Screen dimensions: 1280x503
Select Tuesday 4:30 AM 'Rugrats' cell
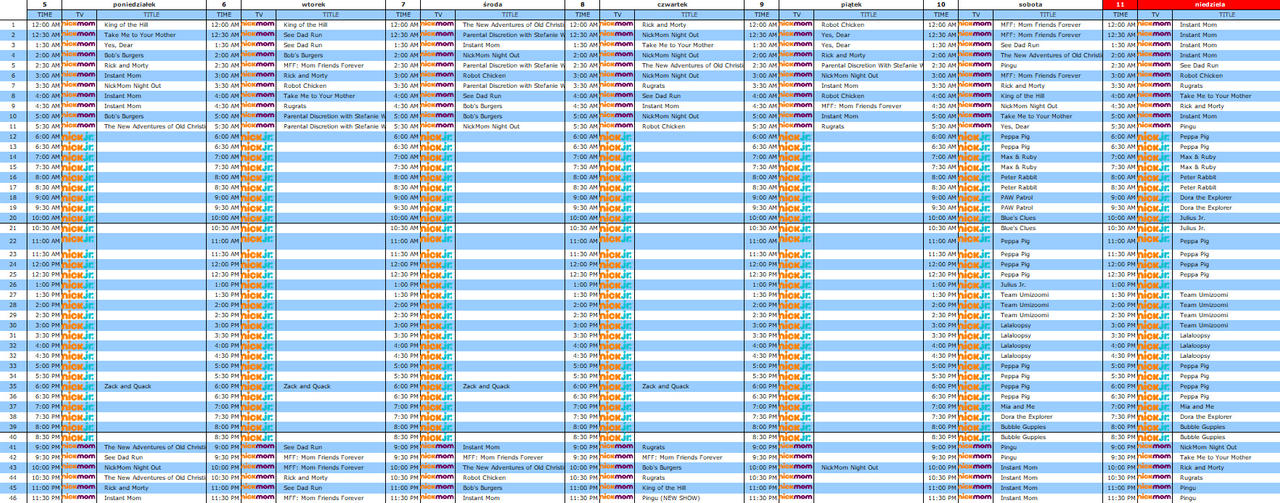[x=332, y=105]
